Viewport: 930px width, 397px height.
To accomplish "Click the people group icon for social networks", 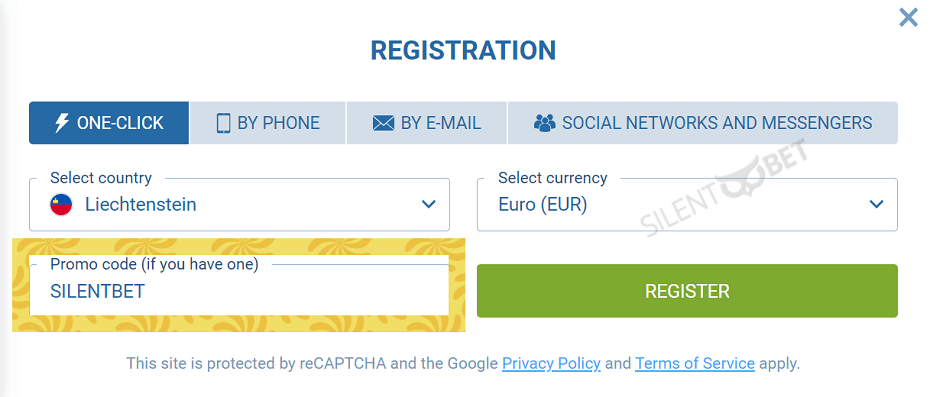I will (x=544, y=123).
